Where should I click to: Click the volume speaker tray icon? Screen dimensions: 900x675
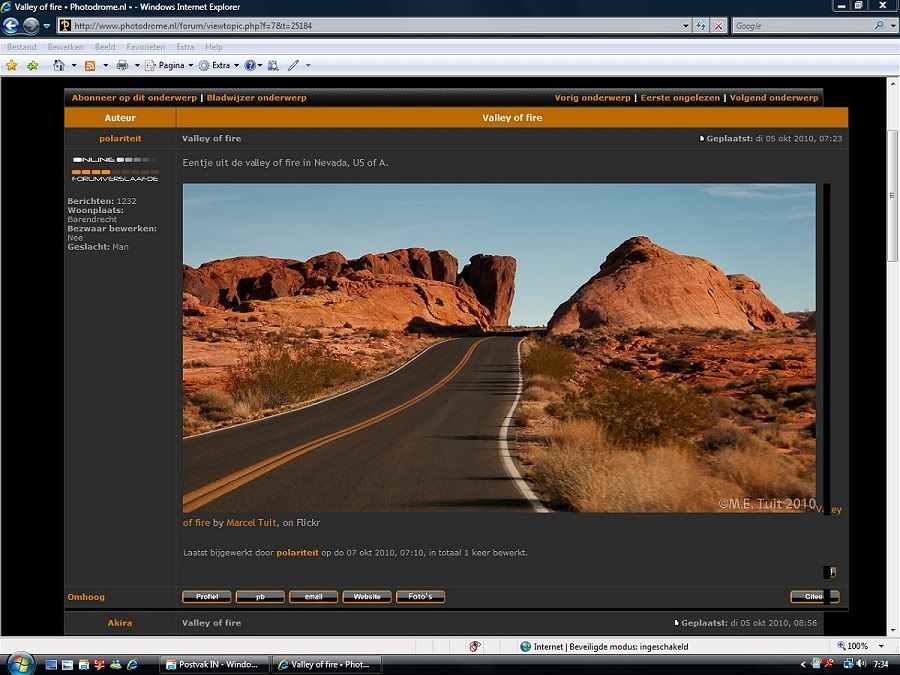pyautogui.click(x=861, y=664)
